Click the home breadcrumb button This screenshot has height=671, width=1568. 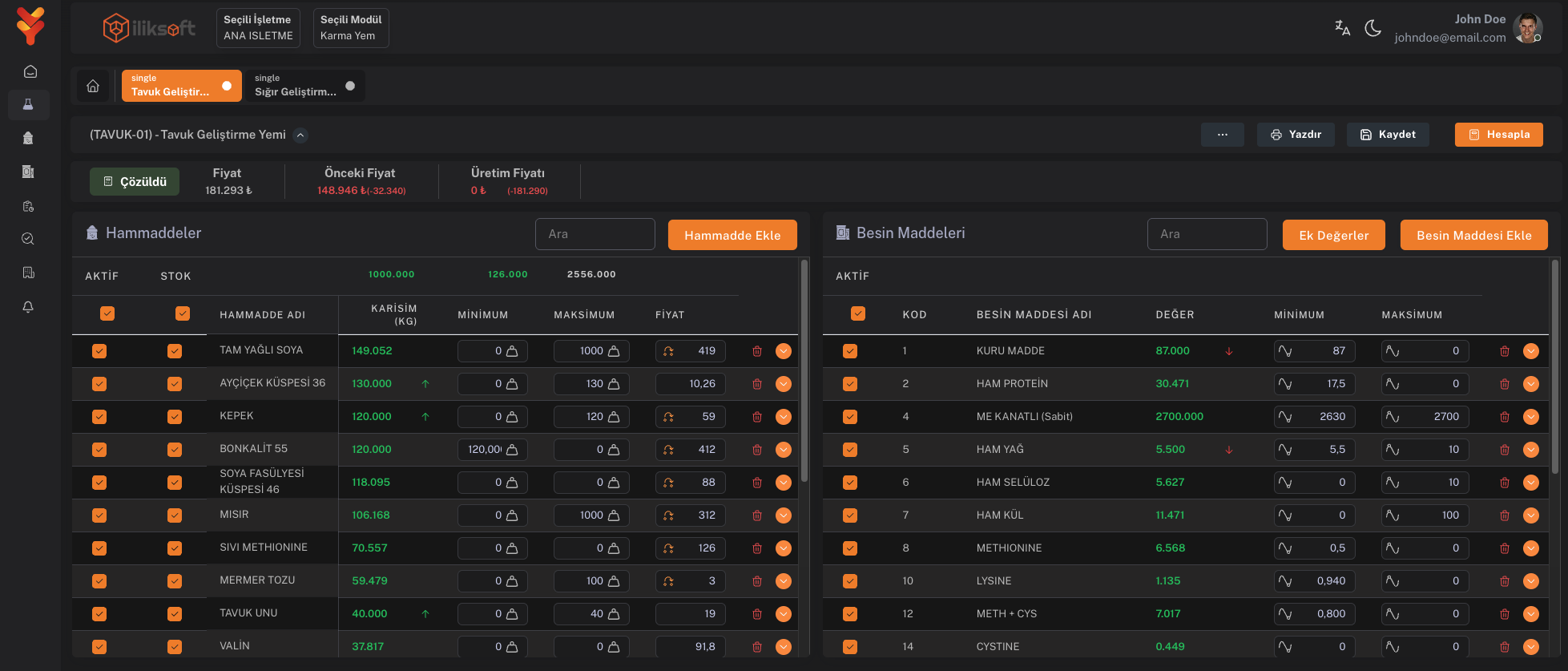coord(93,86)
